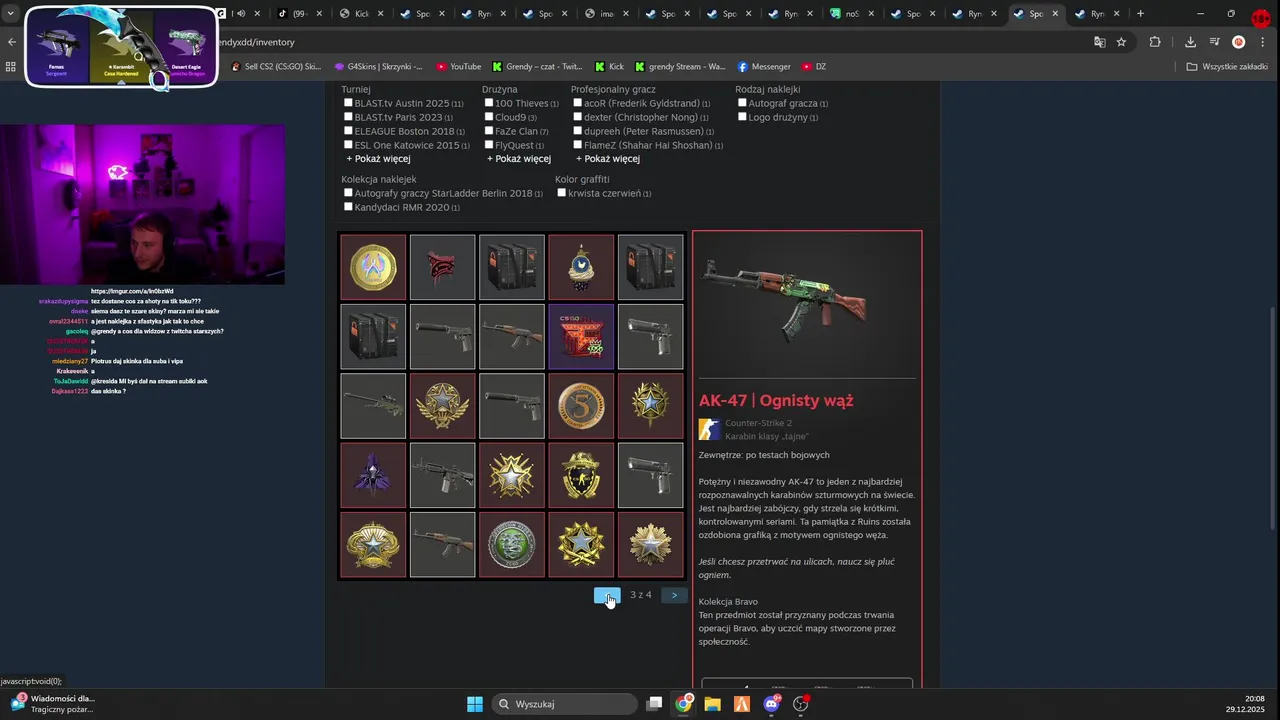
Task: Enable the acoR (Frederik Gyldstrand) filter
Action: pyautogui.click(x=578, y=103)
